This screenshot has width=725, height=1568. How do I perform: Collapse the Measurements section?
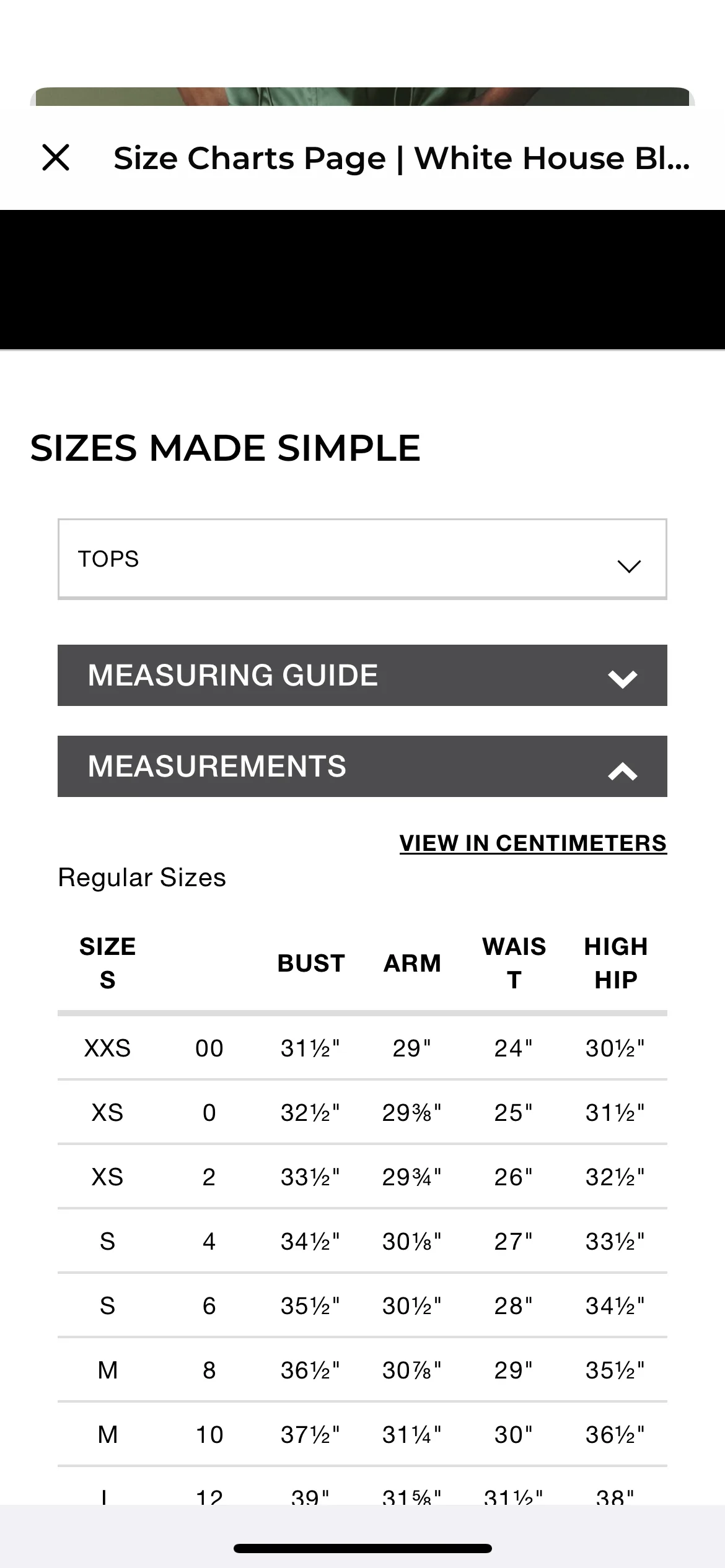(362, 766)
